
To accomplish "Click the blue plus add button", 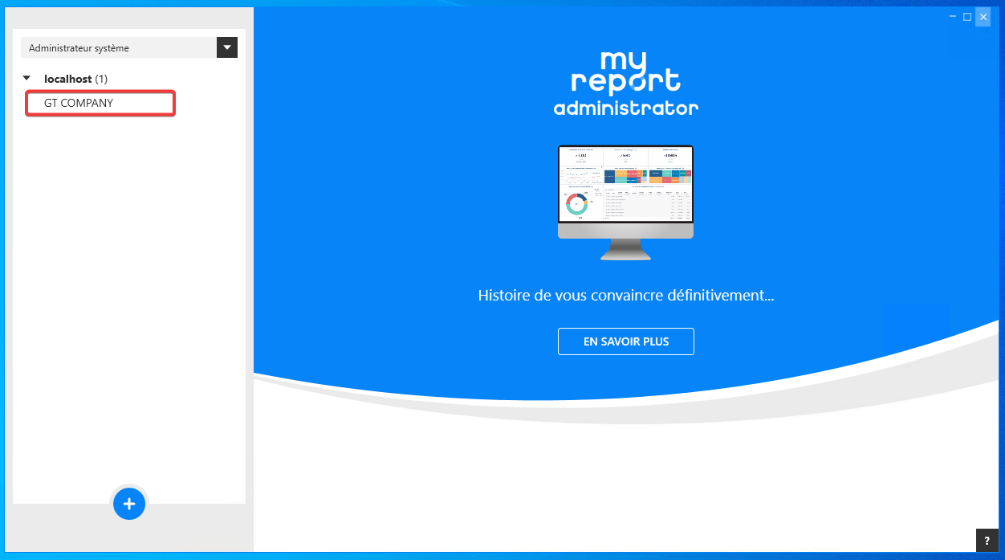I will coord(129,504).
